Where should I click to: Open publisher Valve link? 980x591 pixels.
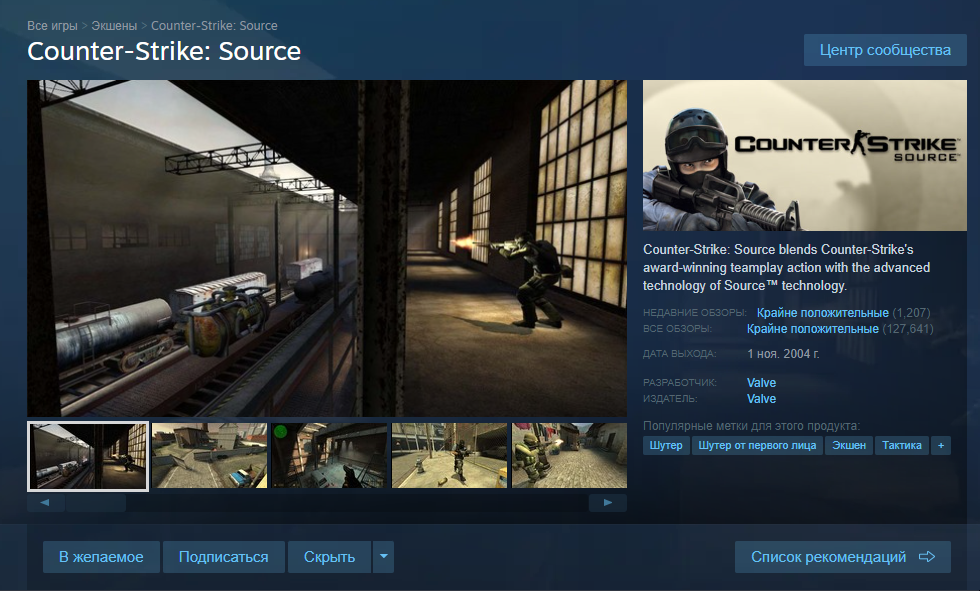[x=761, y=399]
